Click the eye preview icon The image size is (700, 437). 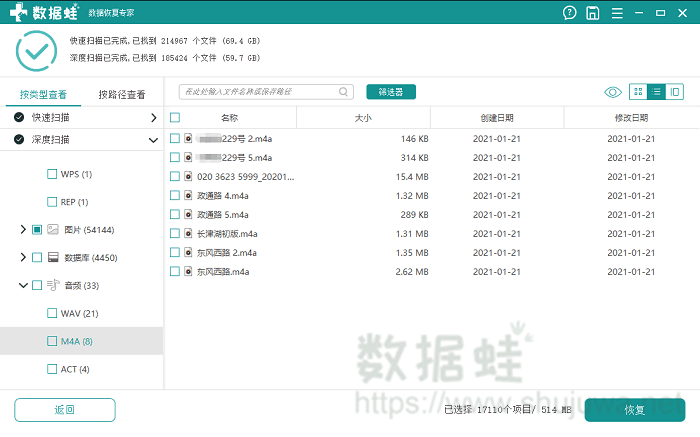pyautogui.click(x=613, y=92)
